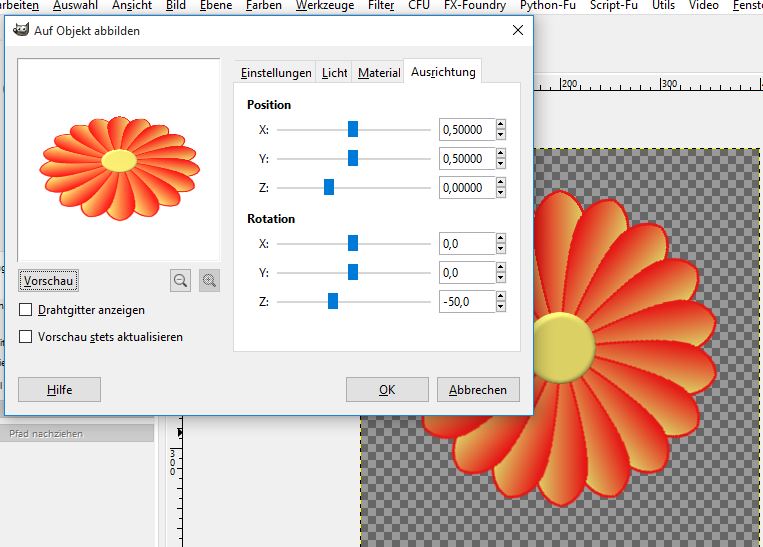Screen dimensions: 763x547
Task: Select the Material tab
Action: (x=379, y=73)
